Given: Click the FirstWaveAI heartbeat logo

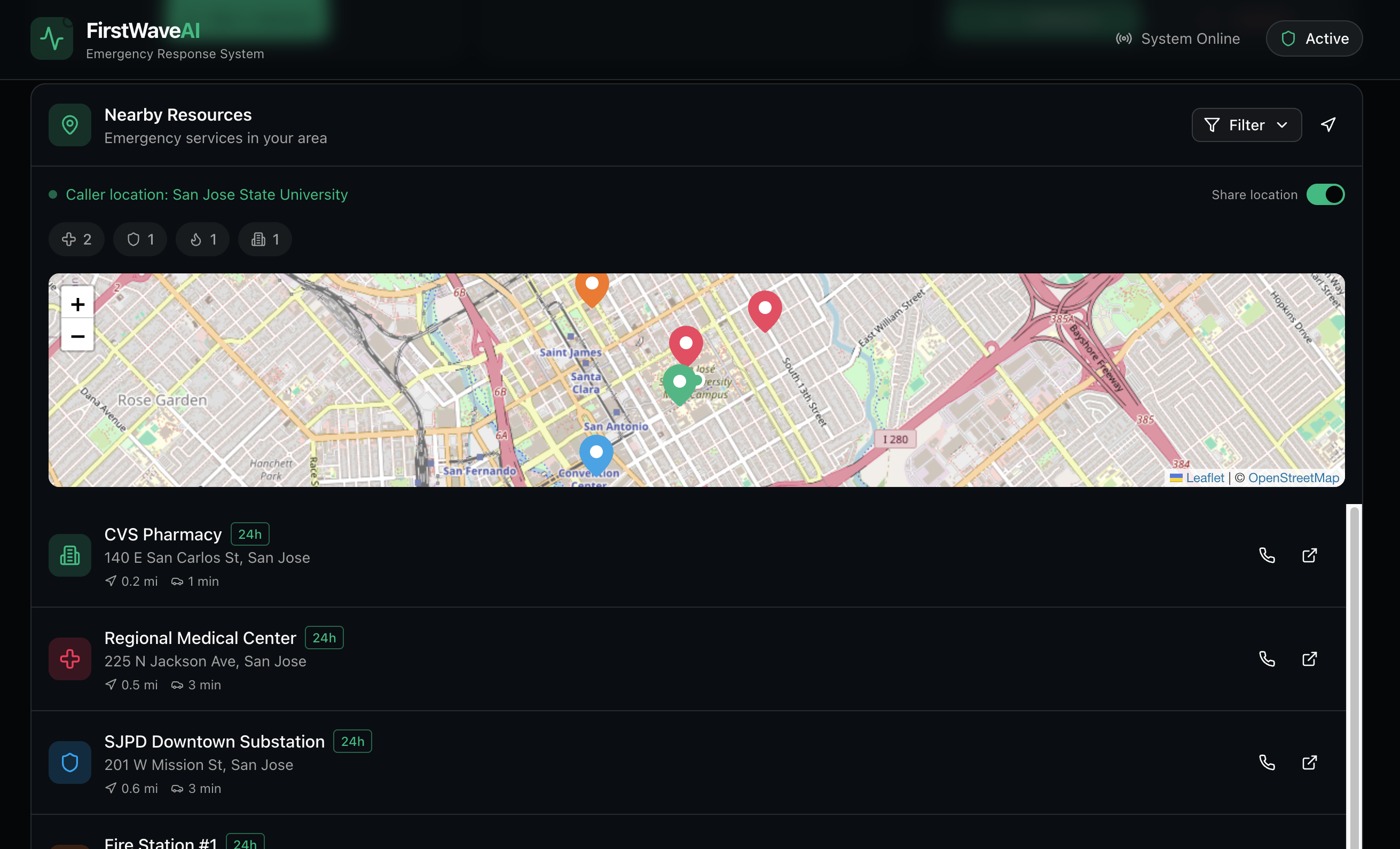Looking at the screenshot, I should (52, 38).
